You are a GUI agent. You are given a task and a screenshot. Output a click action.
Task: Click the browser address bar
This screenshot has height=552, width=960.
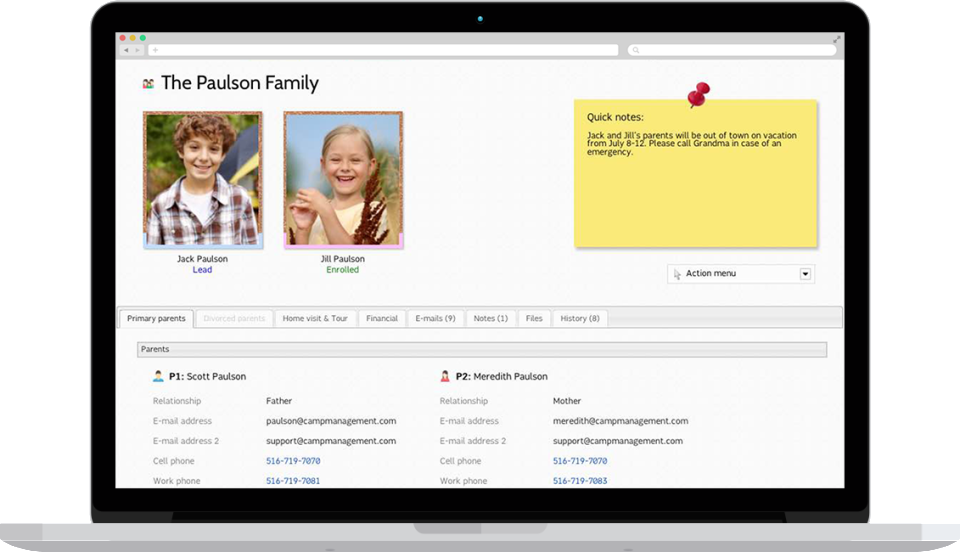(383, 50)
